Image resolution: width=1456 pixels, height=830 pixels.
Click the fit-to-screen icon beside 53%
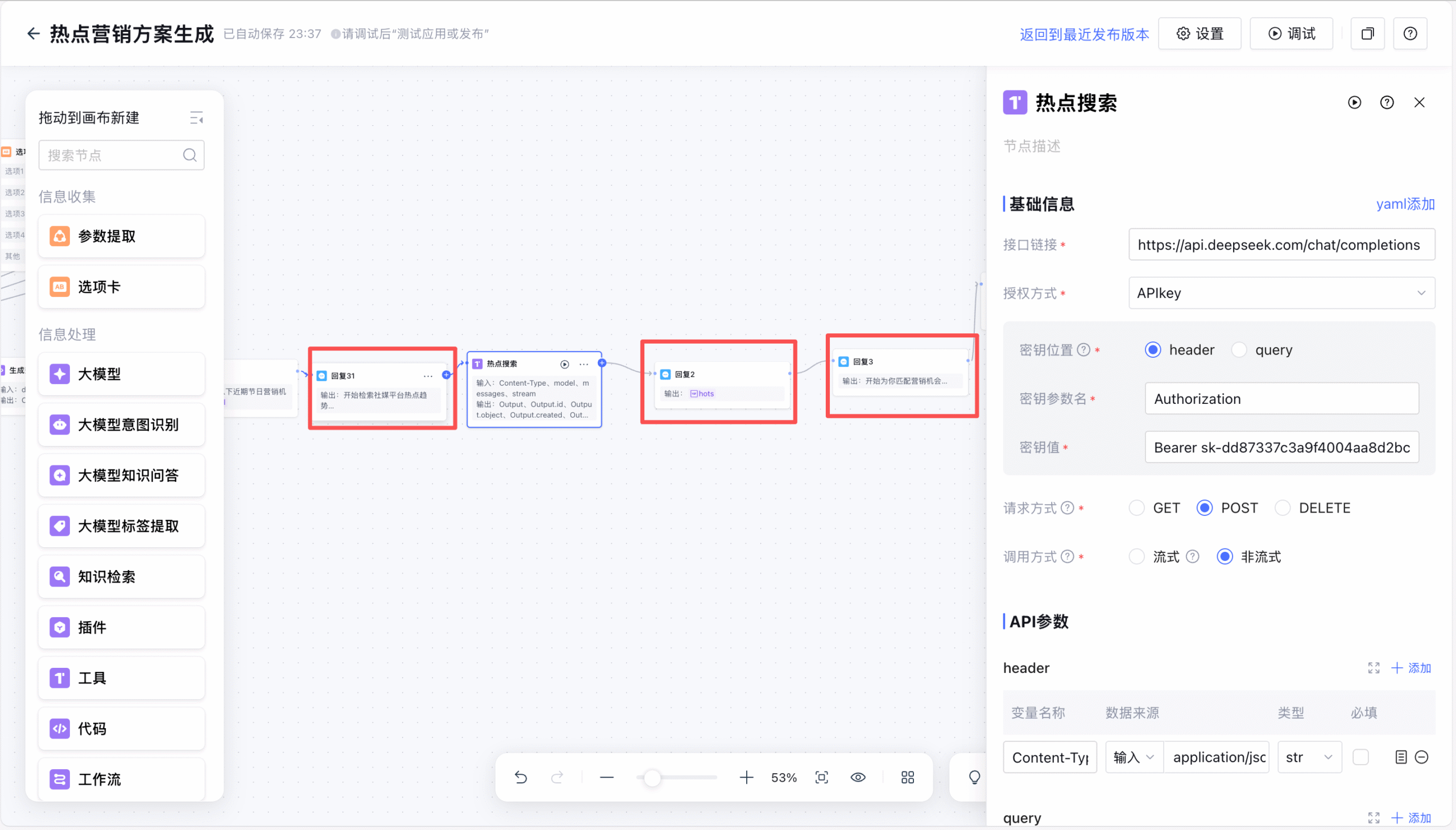click(x=821, y=777)
